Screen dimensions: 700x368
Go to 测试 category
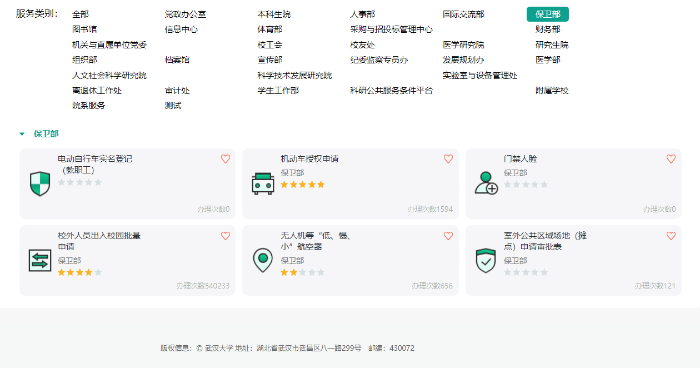[173, 106]
